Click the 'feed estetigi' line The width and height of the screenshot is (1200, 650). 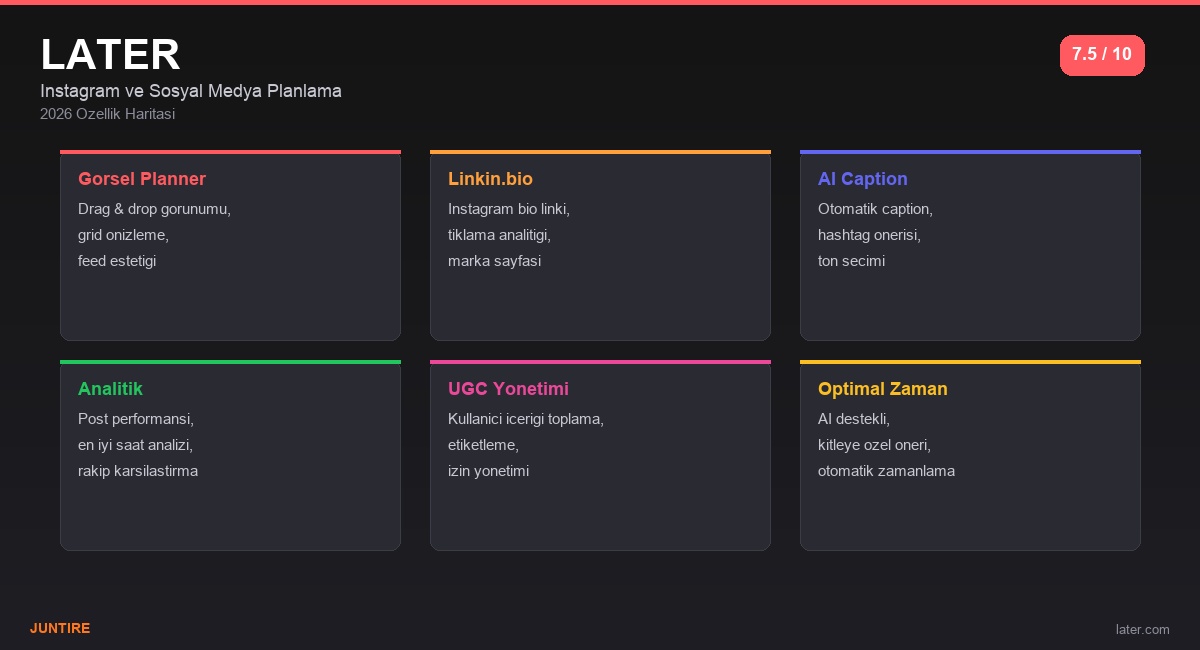(117, 261)
